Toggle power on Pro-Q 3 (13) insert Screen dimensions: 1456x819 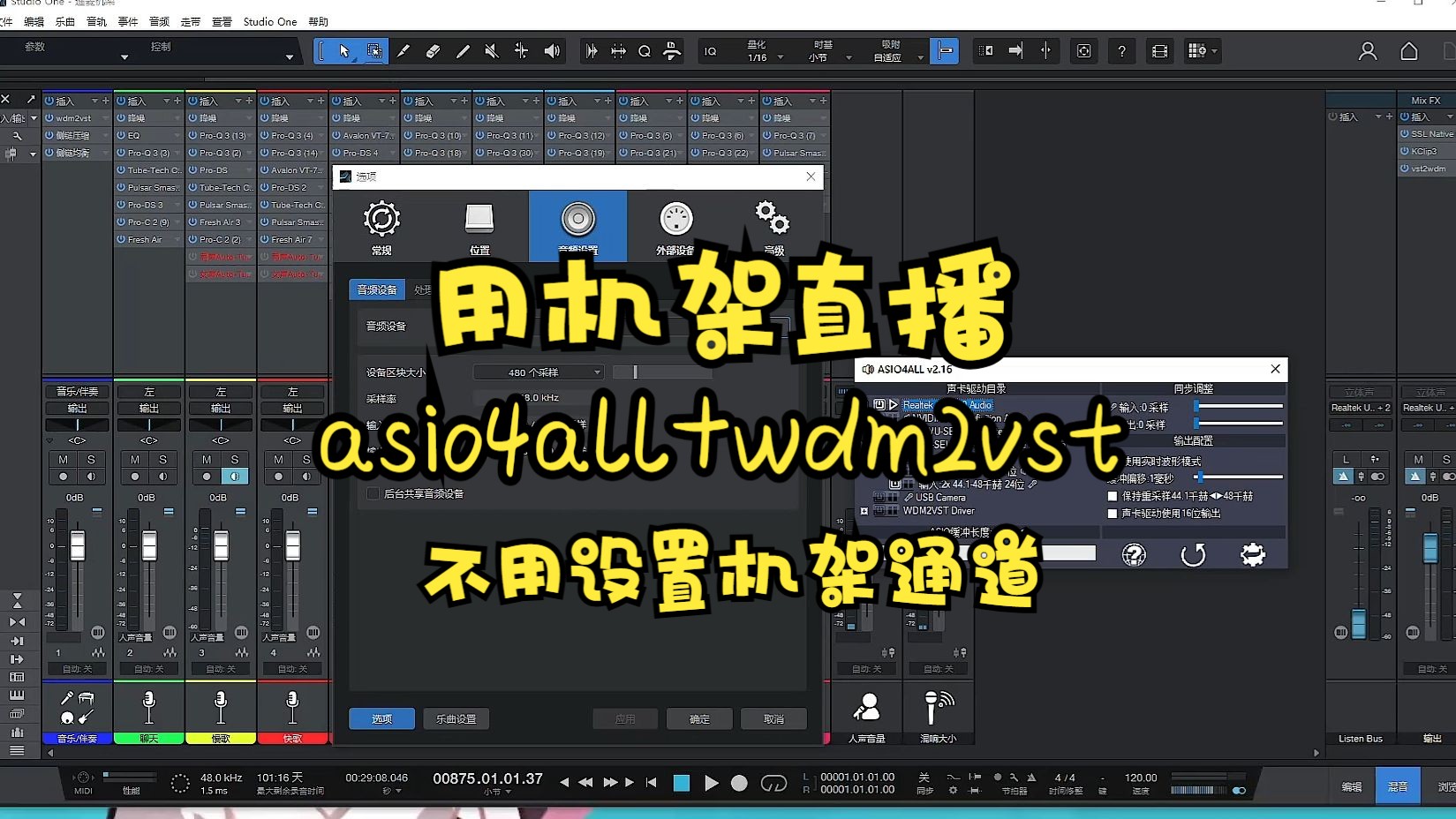point(192,136)
